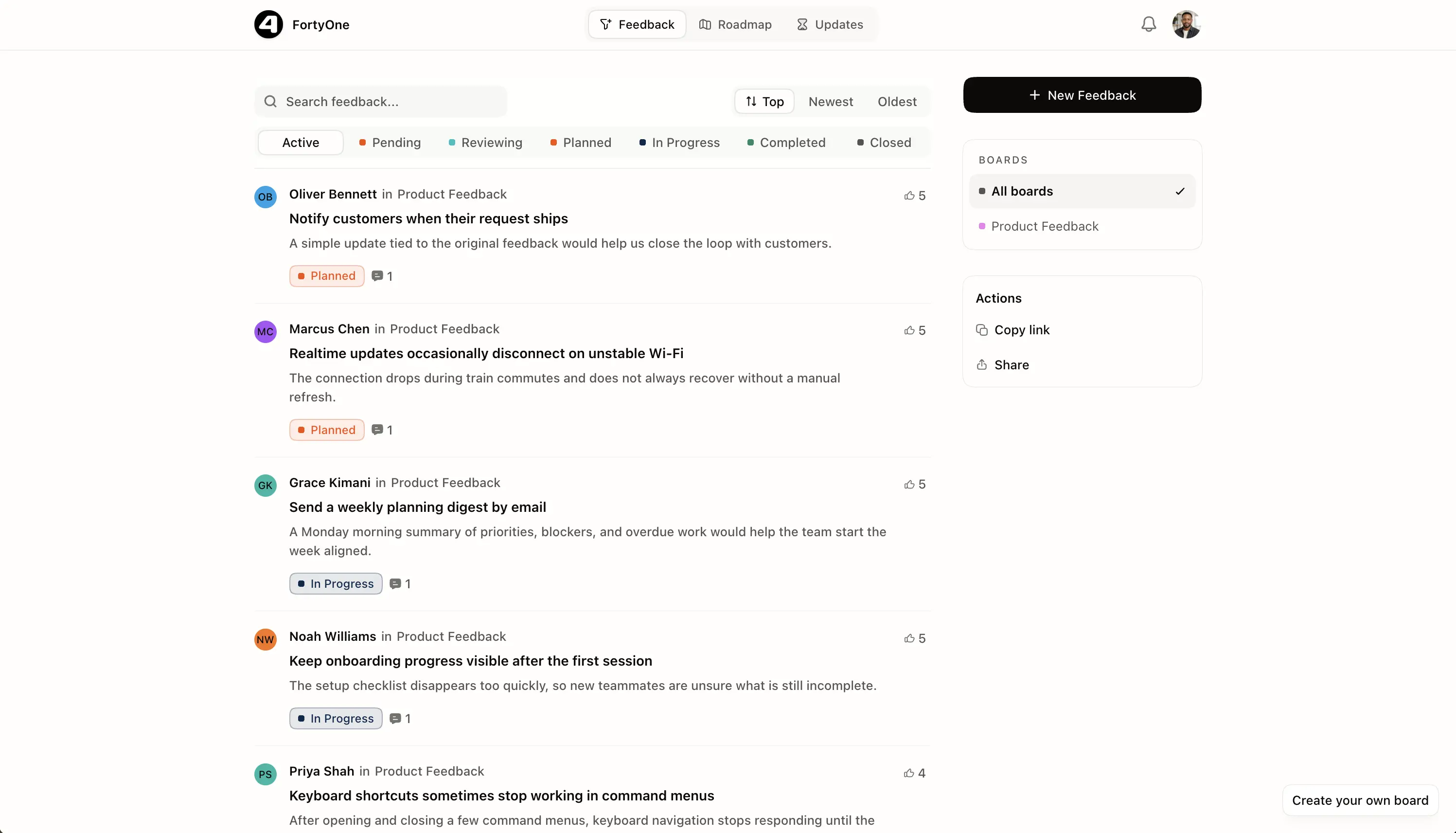The height and width of the screenshot is (833, 1456).
Task: Click the FortyOne brand name
Action: pos(320,25)
